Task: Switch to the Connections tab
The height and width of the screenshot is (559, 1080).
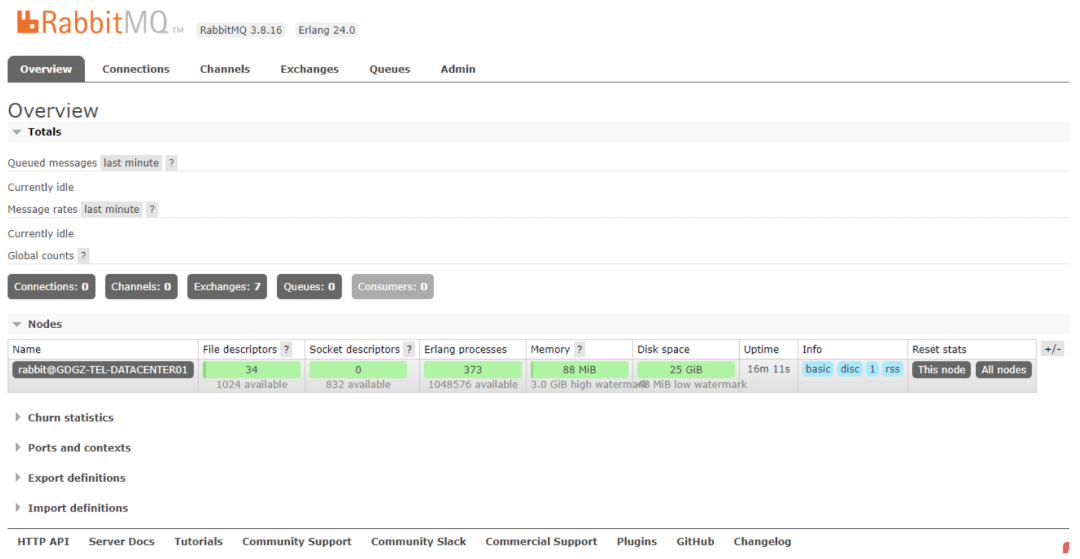Action: [136, 69]
